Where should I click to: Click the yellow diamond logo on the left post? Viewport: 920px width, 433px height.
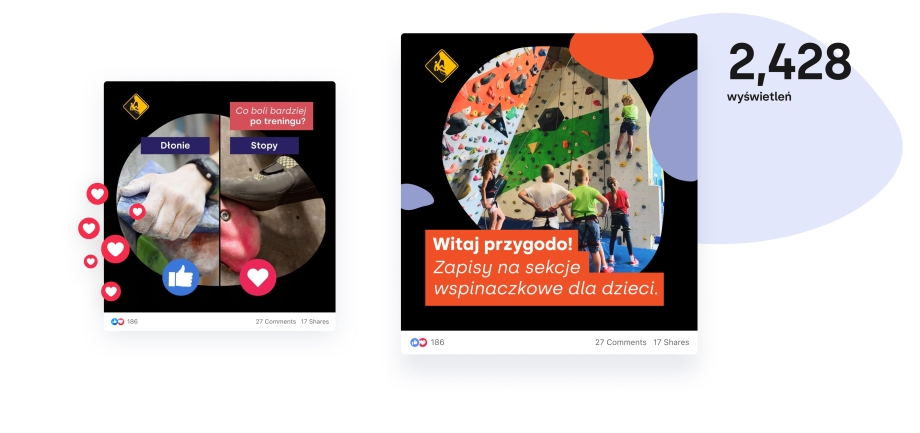click(x=136, y=107)
